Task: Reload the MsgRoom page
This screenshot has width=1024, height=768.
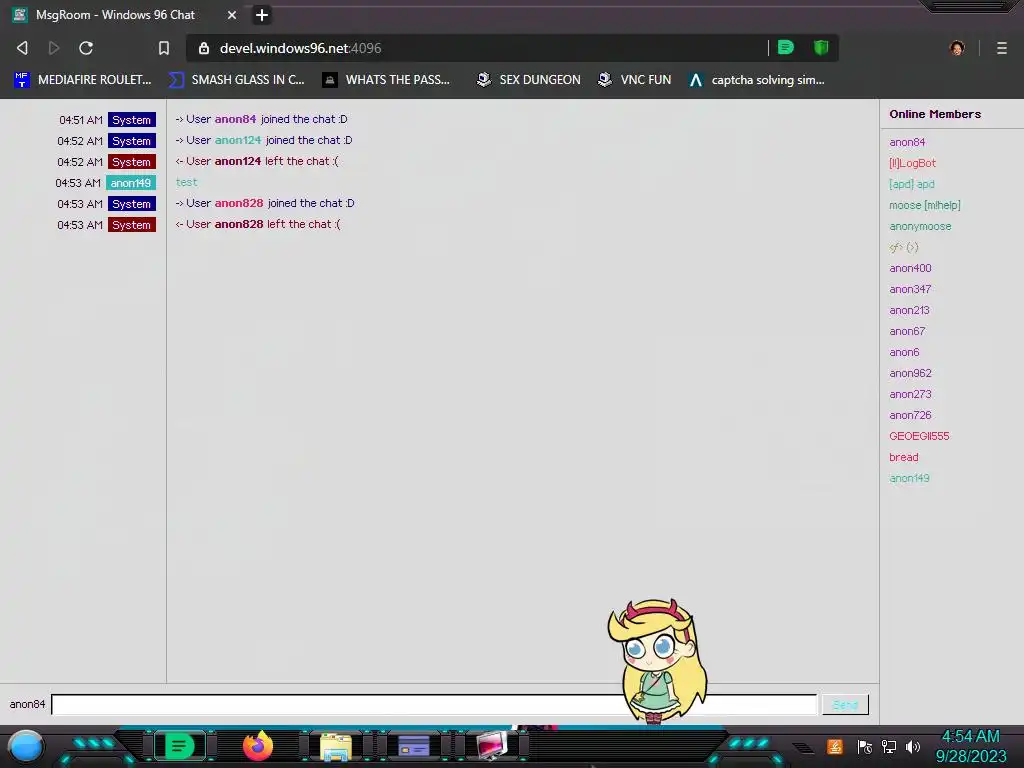Action: tap(86, 48)
